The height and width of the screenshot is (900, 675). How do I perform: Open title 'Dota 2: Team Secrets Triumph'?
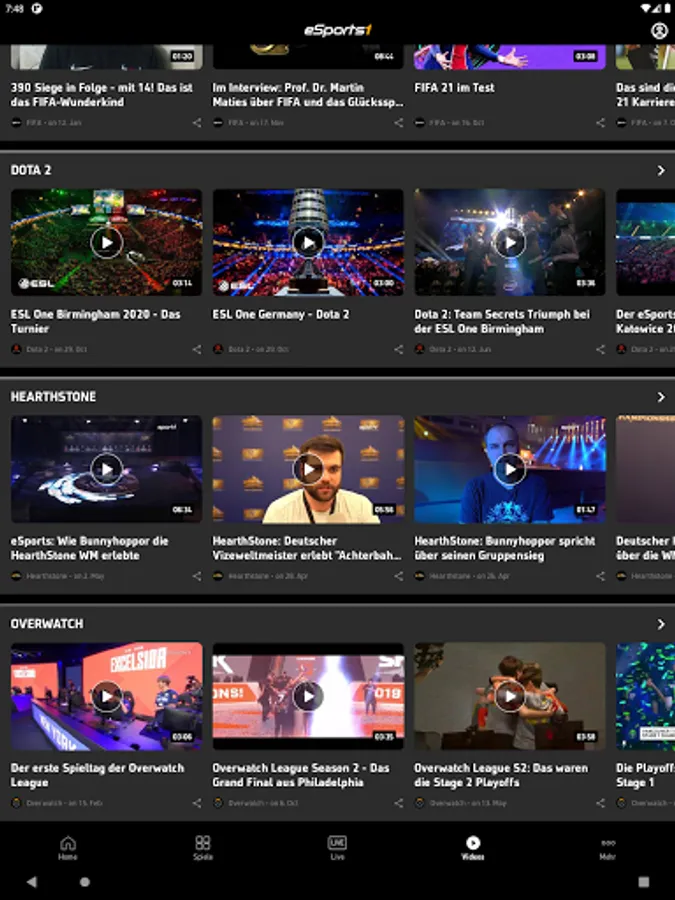pos(502,321)
